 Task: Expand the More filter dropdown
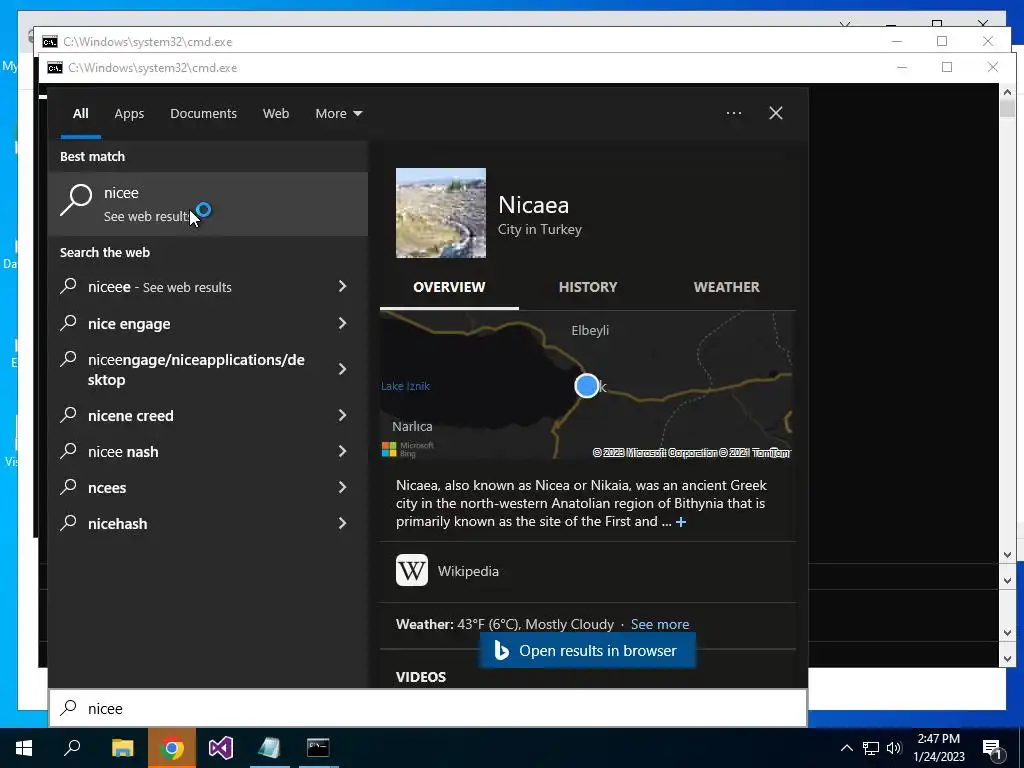click(x=338, y=114)
